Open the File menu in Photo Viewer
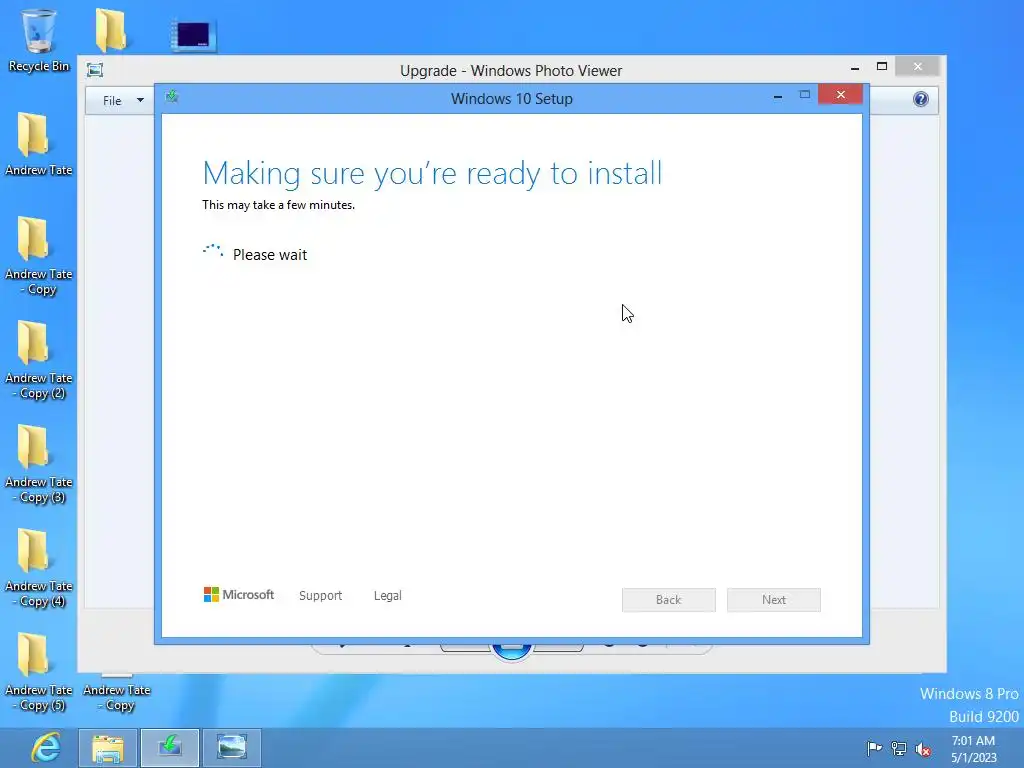The image size is (1024, 768). tap(122, 101)
